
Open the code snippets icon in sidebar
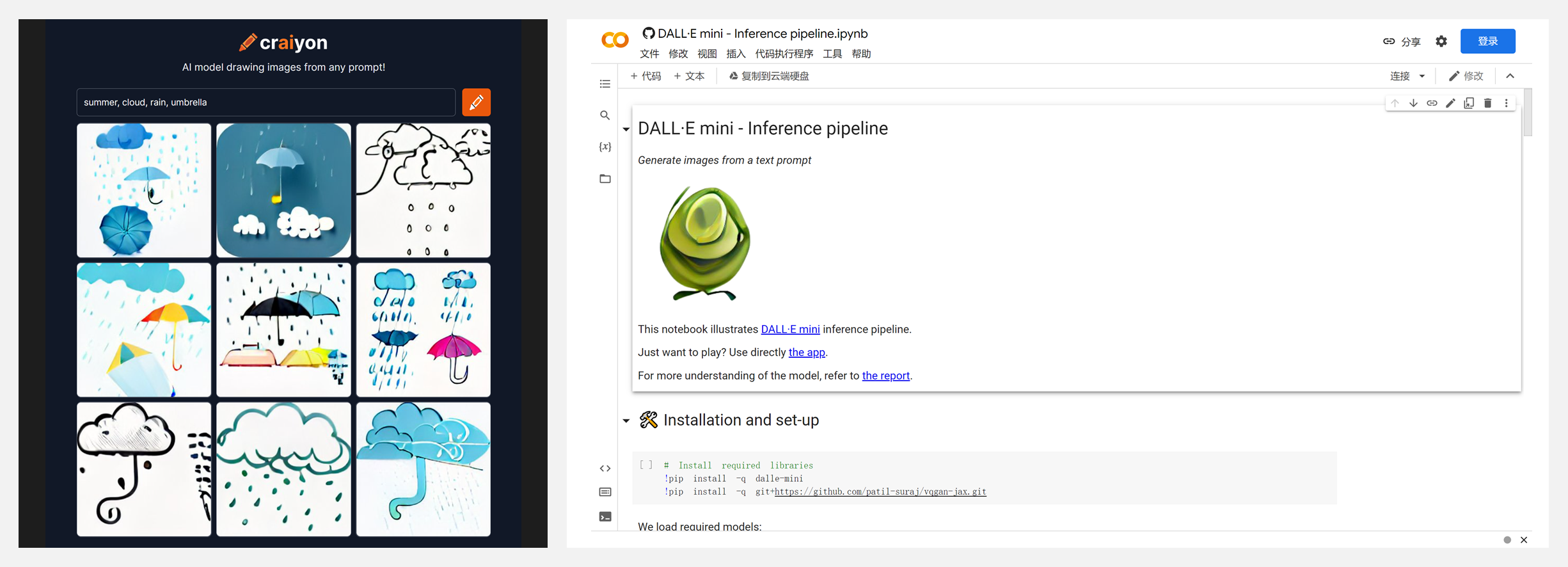(605, 468)
